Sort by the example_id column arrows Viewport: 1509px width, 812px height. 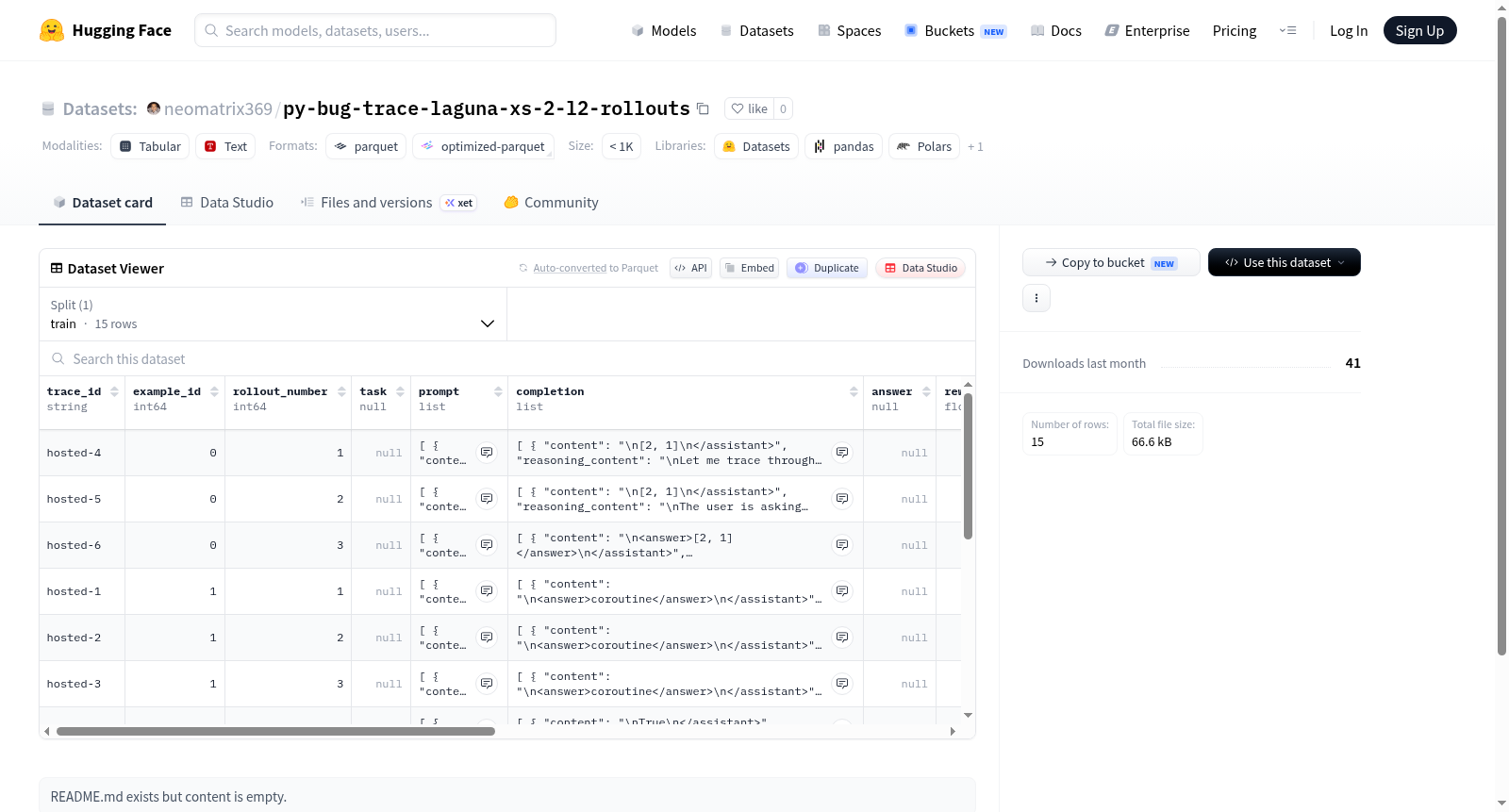click(x=214, y=391)
